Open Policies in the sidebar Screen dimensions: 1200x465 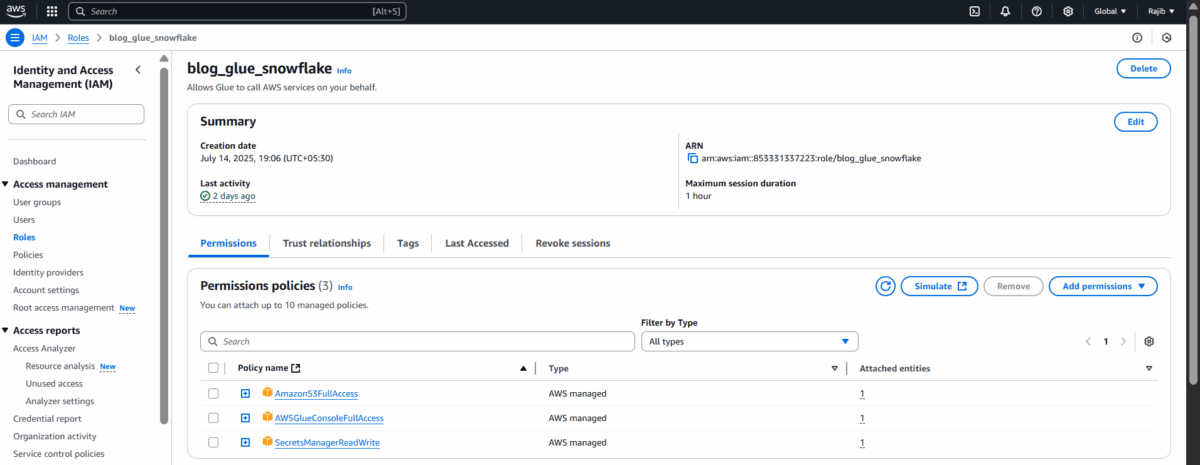coord(28,255)
